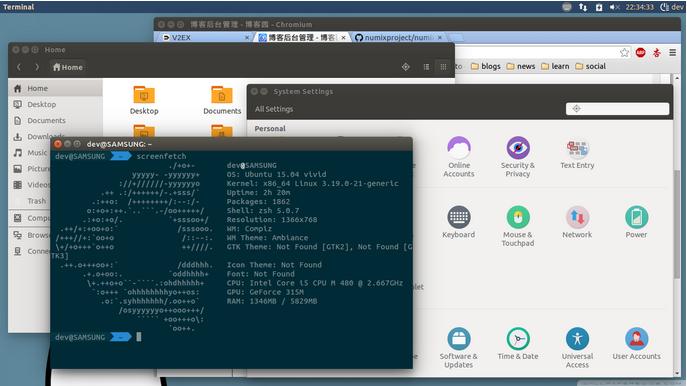
Task: Open Security & Privacy settings
Action: 518,157
